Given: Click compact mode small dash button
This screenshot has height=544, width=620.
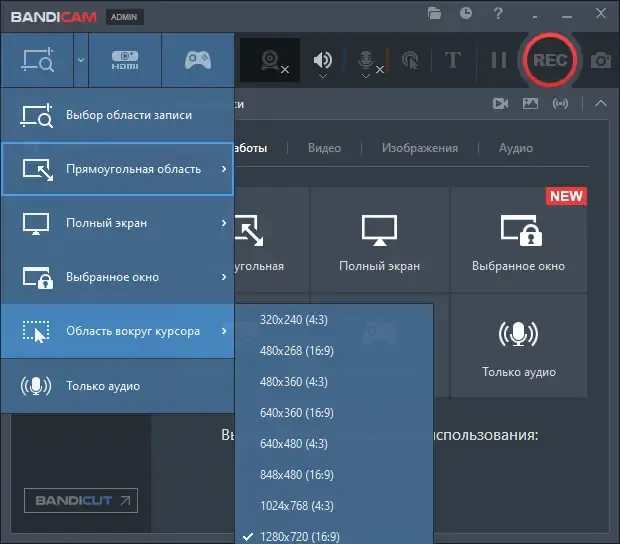Looking at the screenshot, I should click(535, 17).
